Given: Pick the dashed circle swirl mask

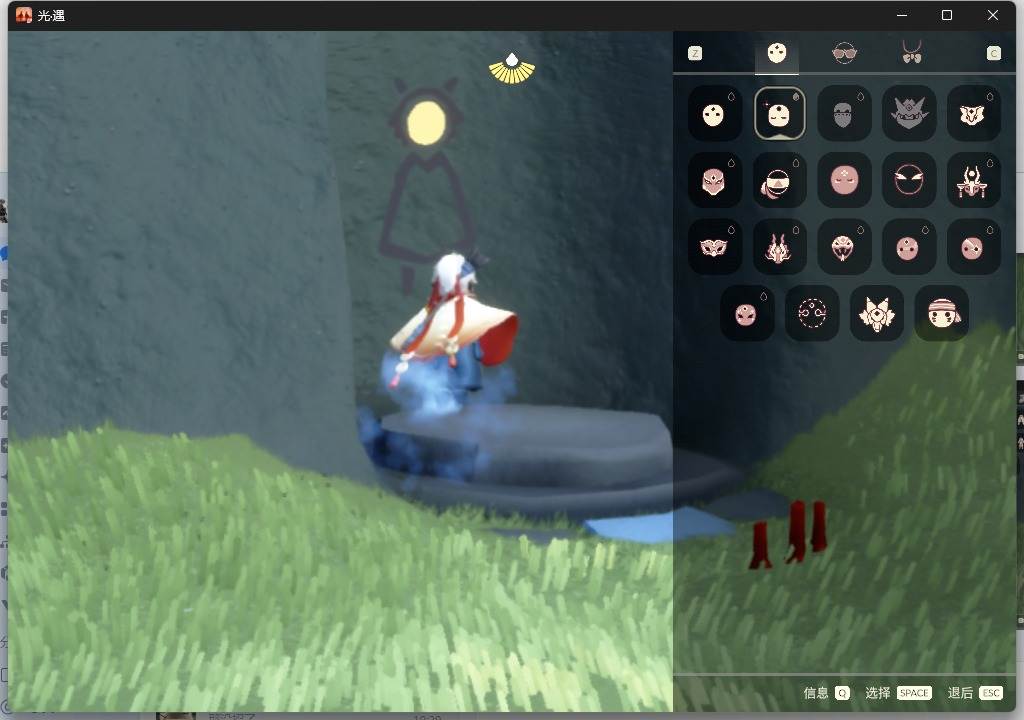Looking at the screenshot, I should [812, 314].
